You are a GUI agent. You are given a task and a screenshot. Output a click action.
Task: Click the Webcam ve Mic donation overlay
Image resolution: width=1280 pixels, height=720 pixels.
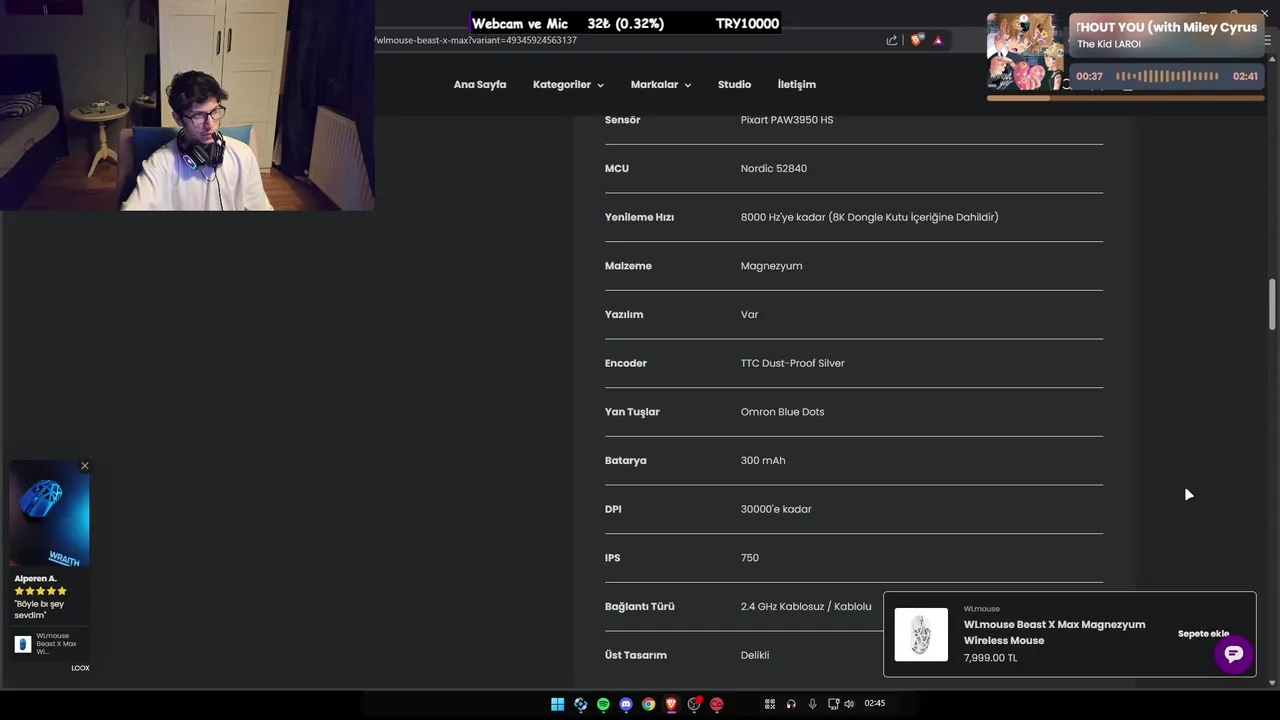[x=626, y=23]
